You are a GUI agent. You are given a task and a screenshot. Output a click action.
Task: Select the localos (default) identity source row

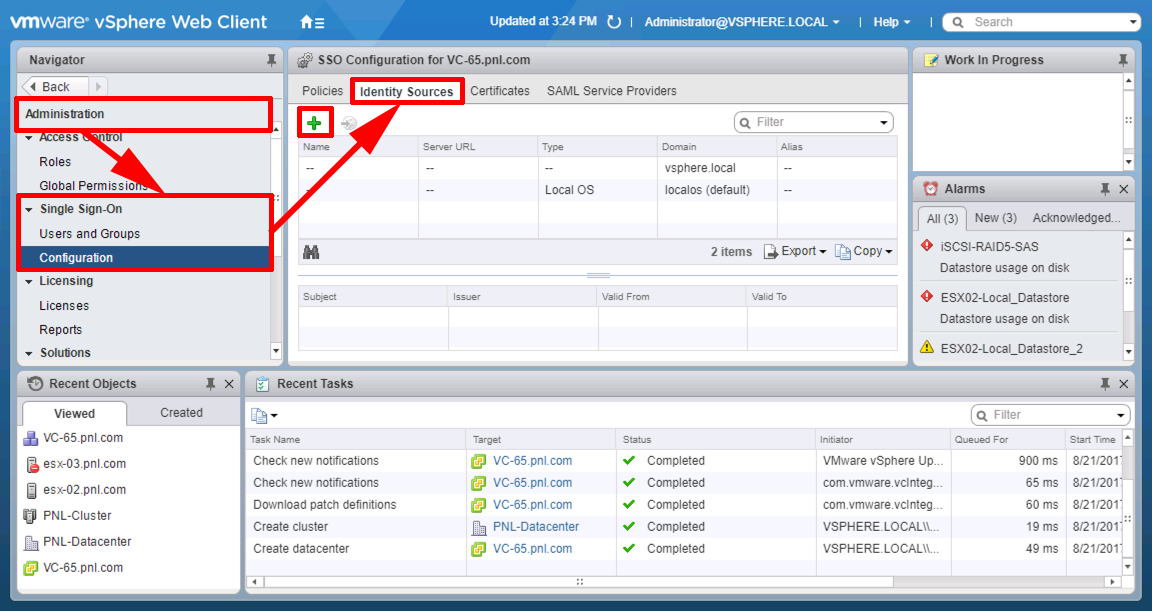[598, 189]
